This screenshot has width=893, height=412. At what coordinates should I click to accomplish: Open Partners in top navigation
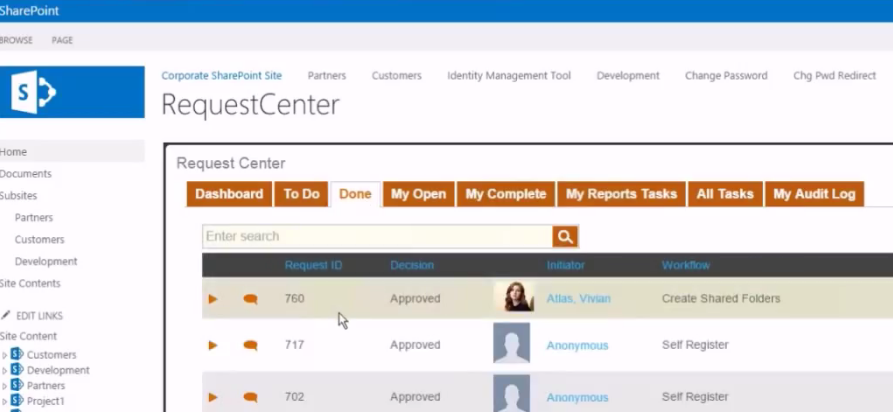pyautogui.click(x=327, y=76)
